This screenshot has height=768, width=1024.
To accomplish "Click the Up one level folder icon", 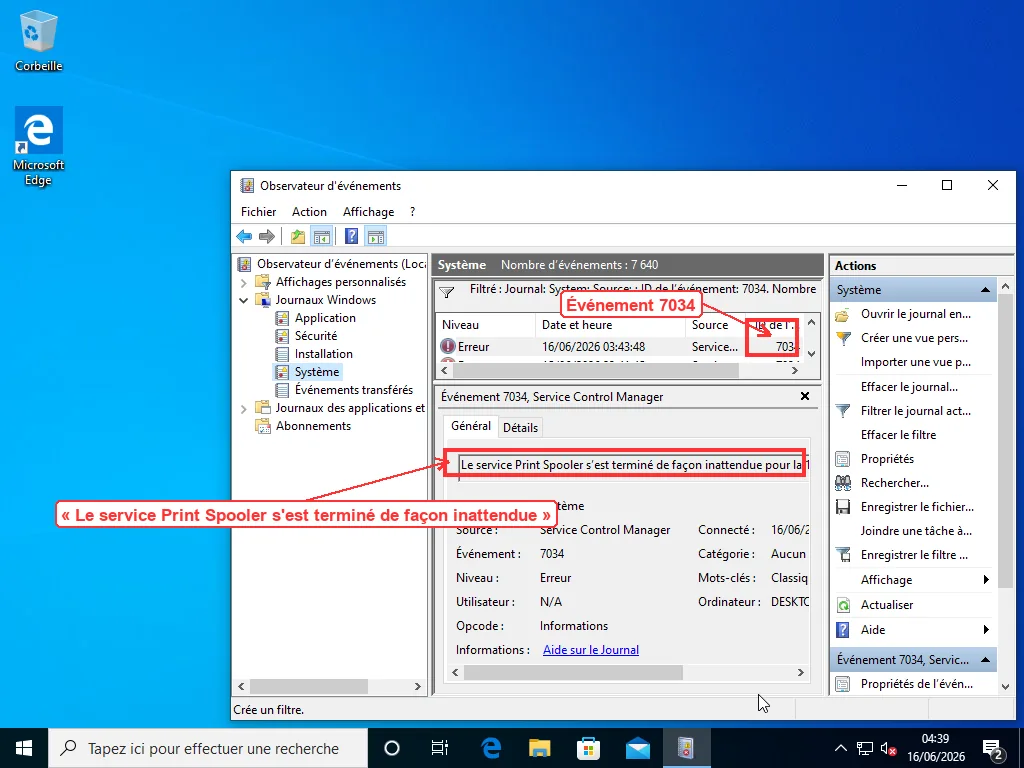I will [298, 236].
